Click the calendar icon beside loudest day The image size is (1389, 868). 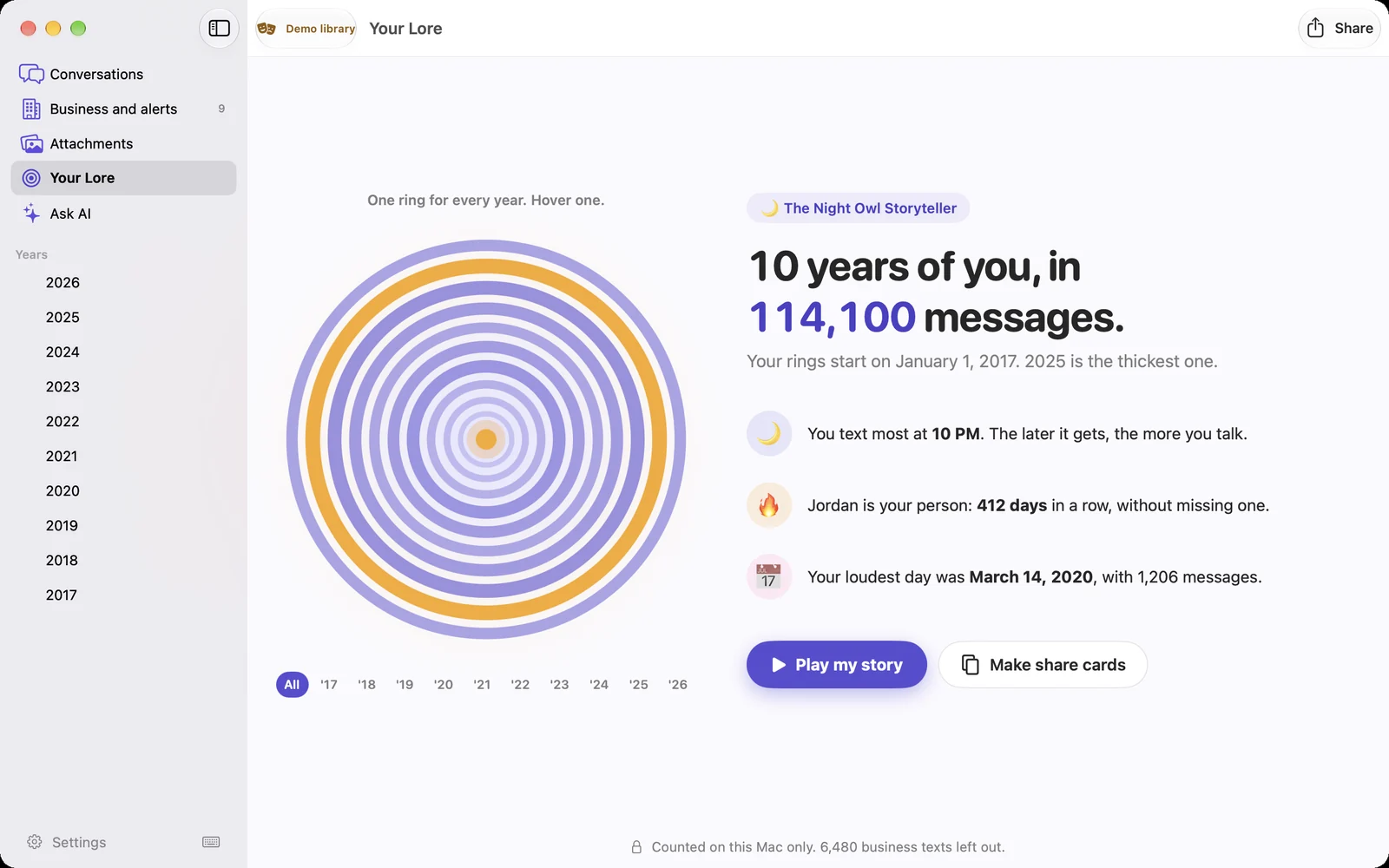769,577
